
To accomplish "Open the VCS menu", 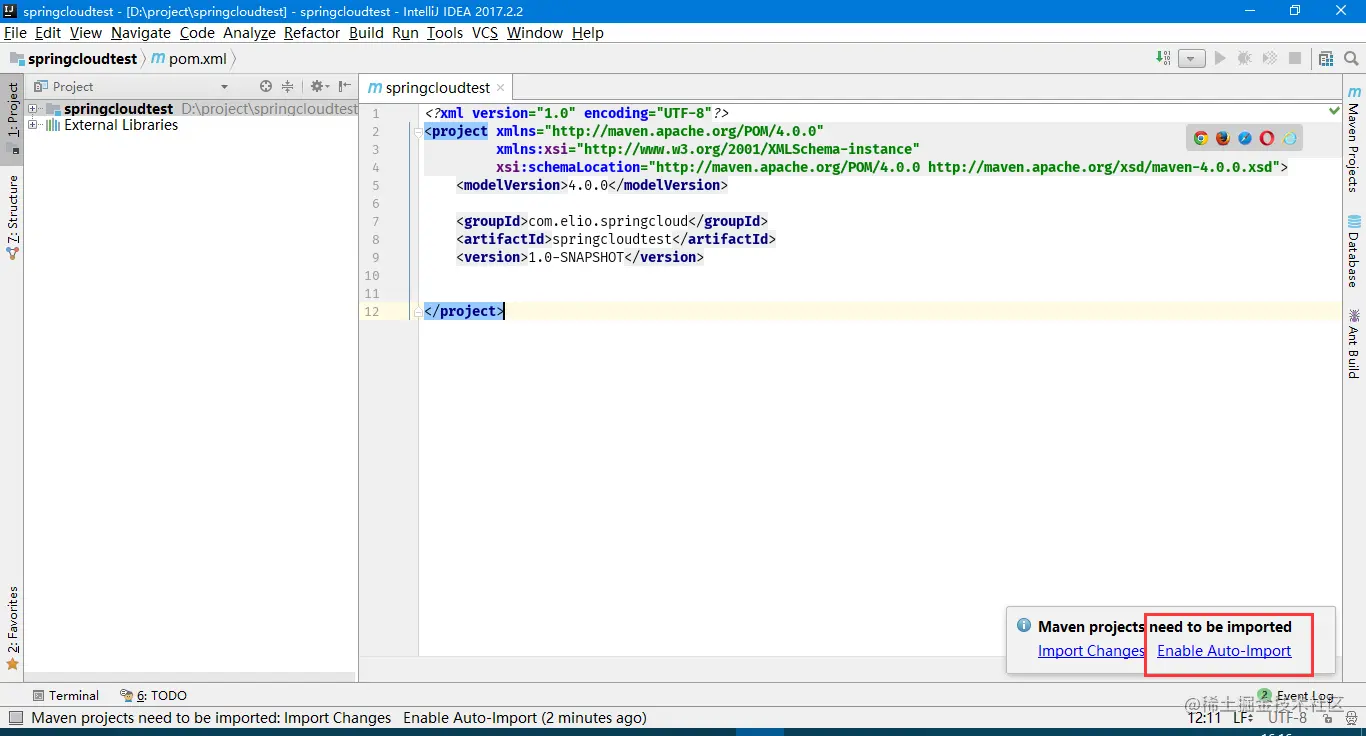I will click(485, 33).
